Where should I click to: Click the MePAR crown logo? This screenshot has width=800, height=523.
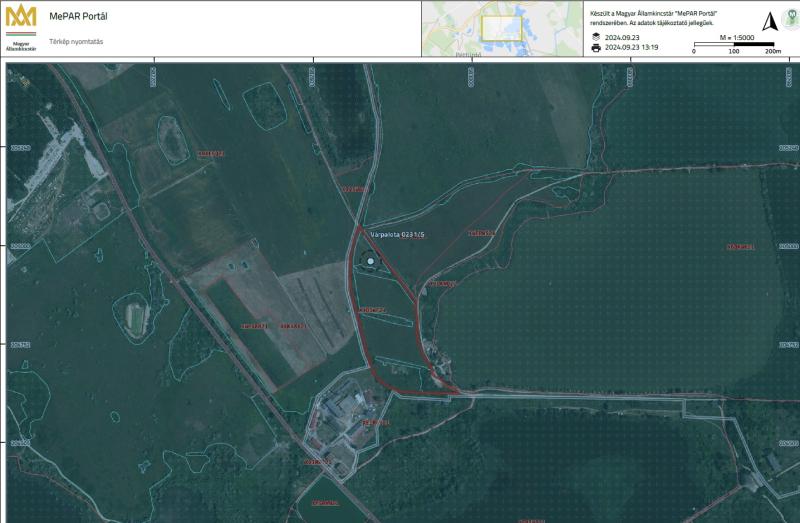(x=20, y=21)
